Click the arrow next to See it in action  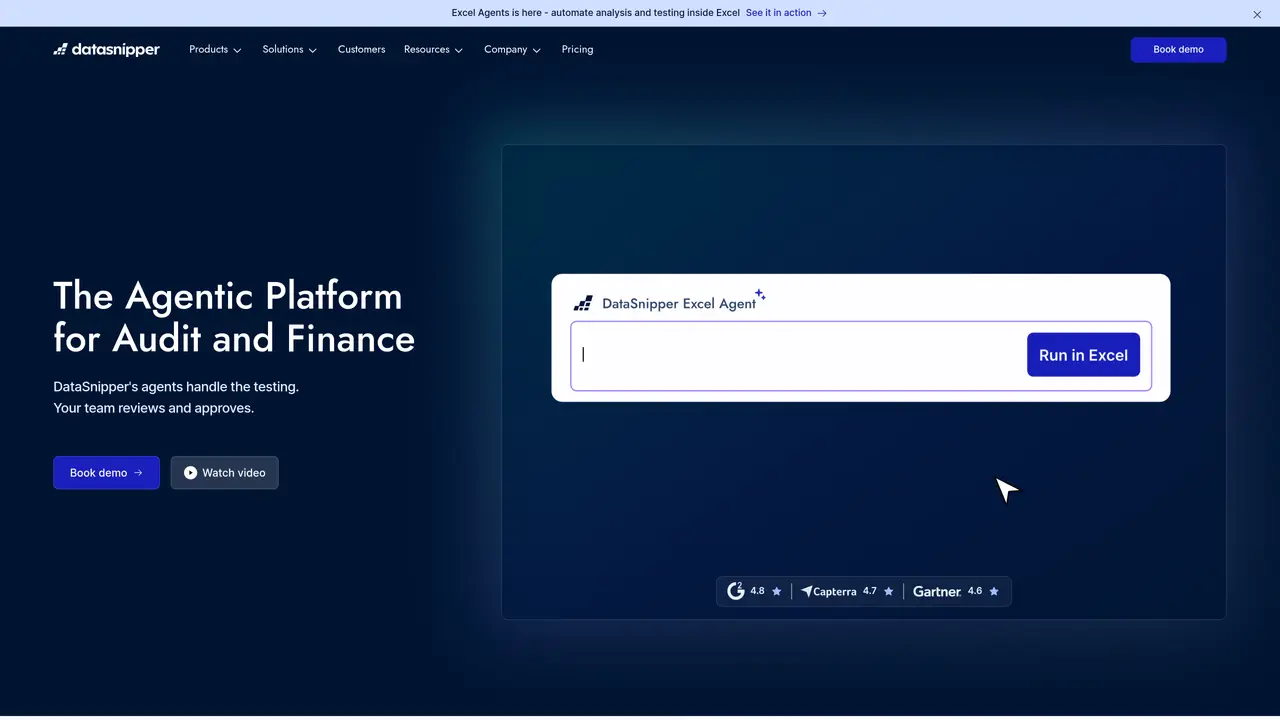(822, 13)
